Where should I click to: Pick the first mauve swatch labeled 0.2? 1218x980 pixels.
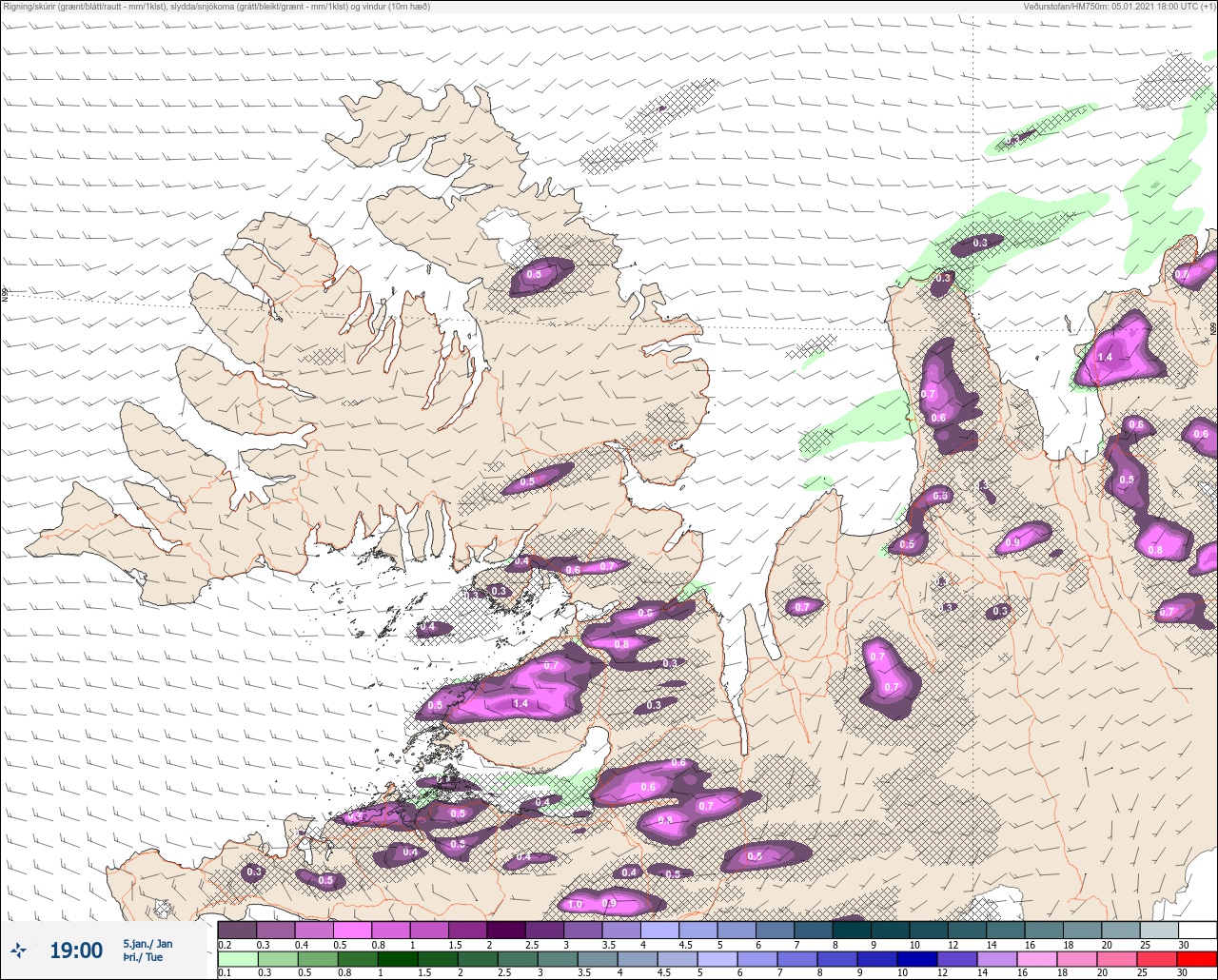(x=237, y=930)
